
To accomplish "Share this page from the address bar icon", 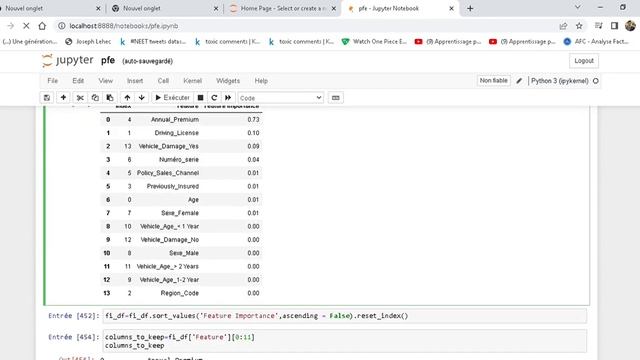I will click(563, 26).
